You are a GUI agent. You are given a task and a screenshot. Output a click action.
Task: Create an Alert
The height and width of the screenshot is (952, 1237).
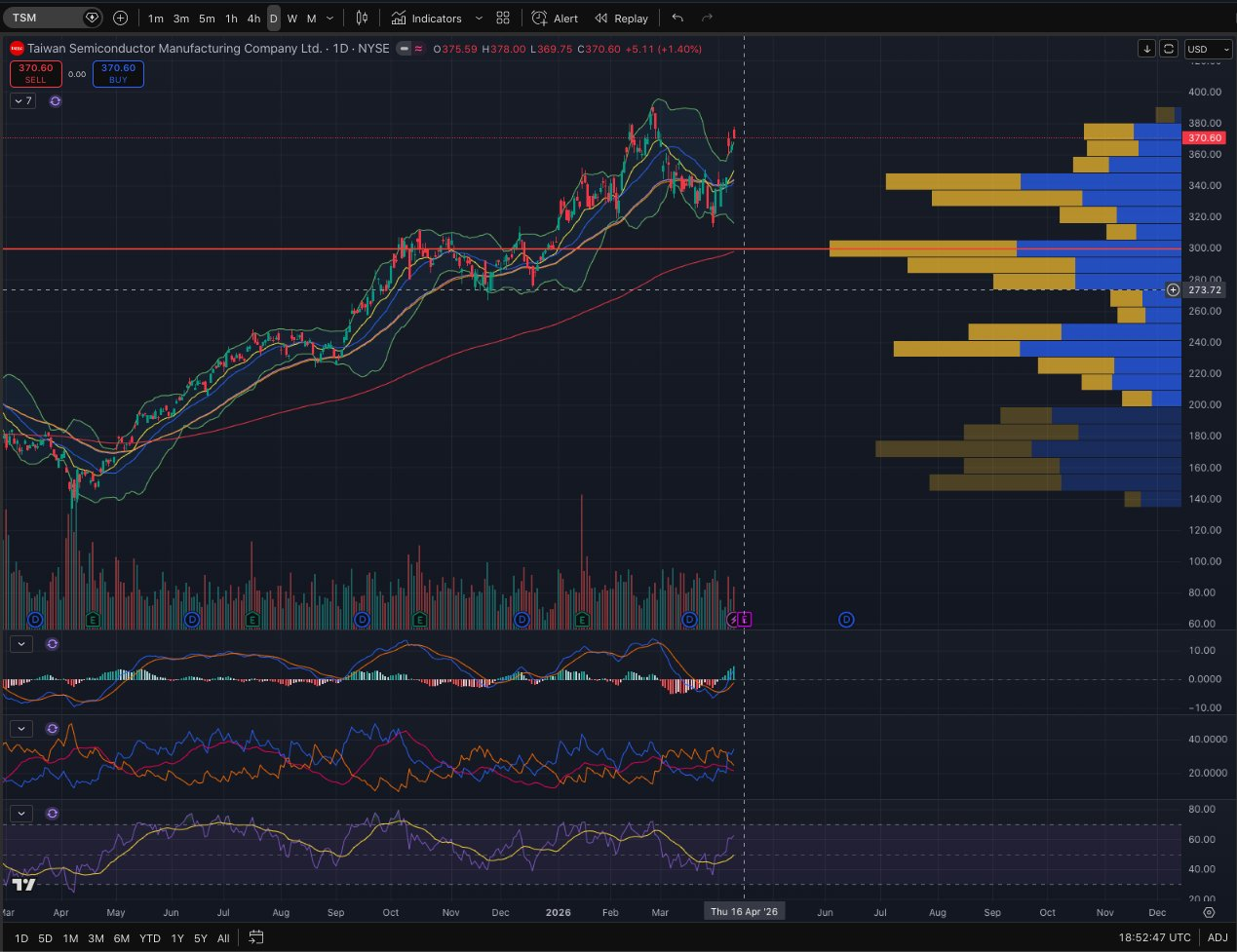pyautogui.click(x=555, y=19)
